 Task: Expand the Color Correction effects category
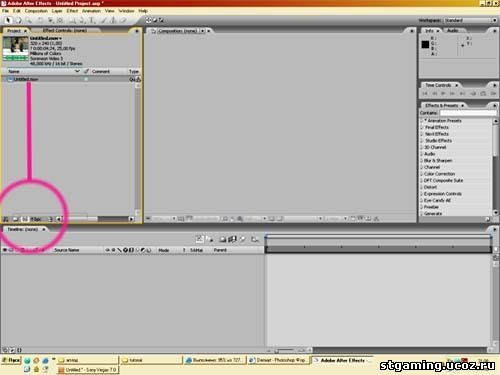coord(422,174)
